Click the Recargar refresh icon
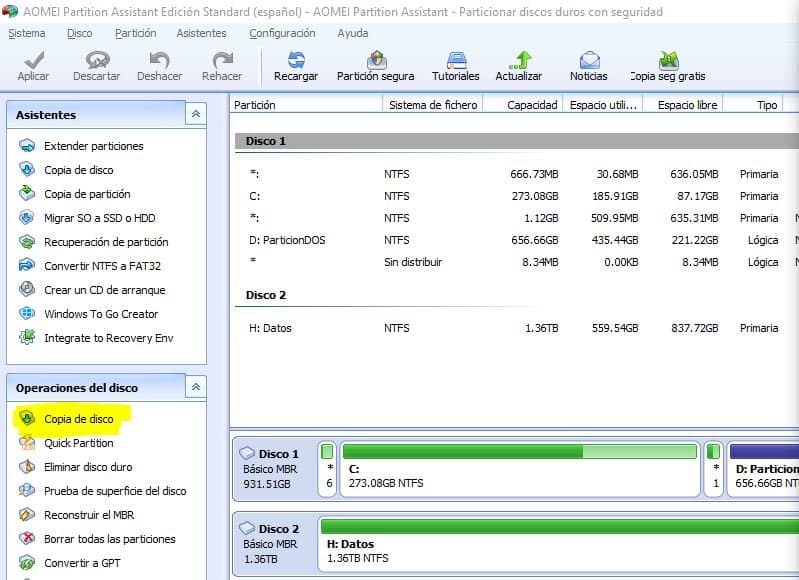This screenshot has height=580, width=799. [296, 60]
